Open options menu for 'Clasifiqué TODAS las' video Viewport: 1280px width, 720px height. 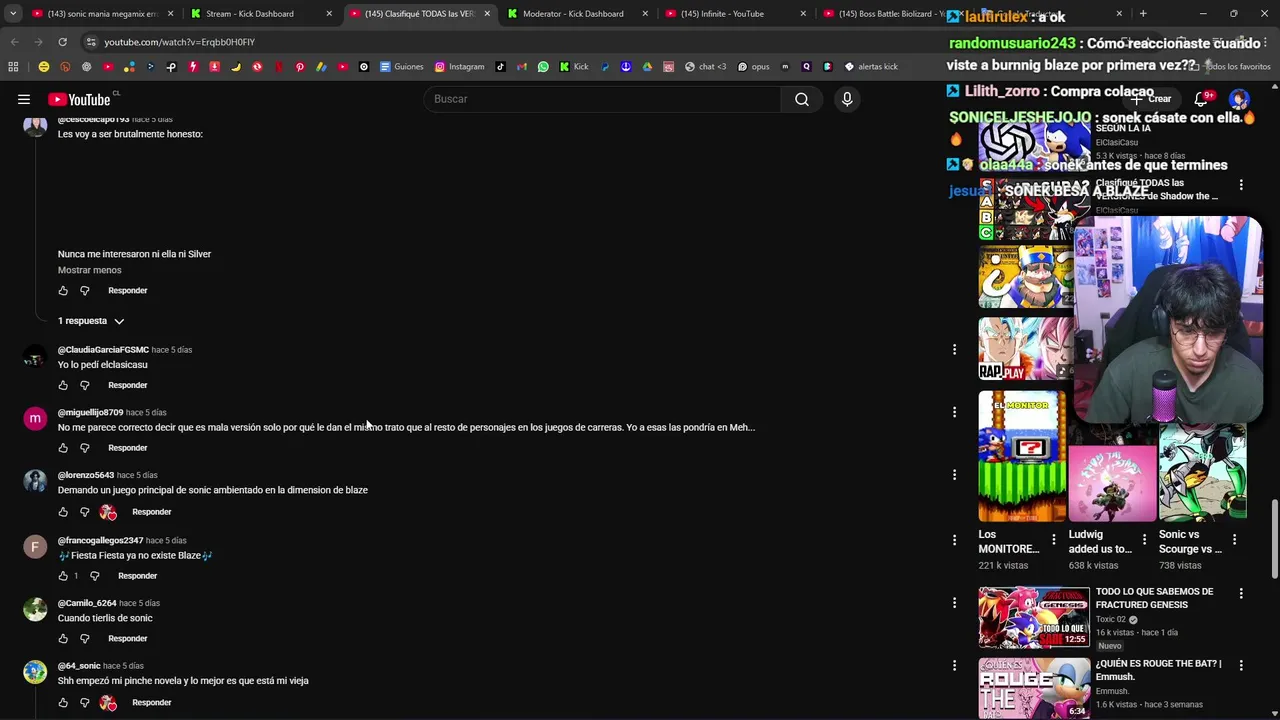1241,185
